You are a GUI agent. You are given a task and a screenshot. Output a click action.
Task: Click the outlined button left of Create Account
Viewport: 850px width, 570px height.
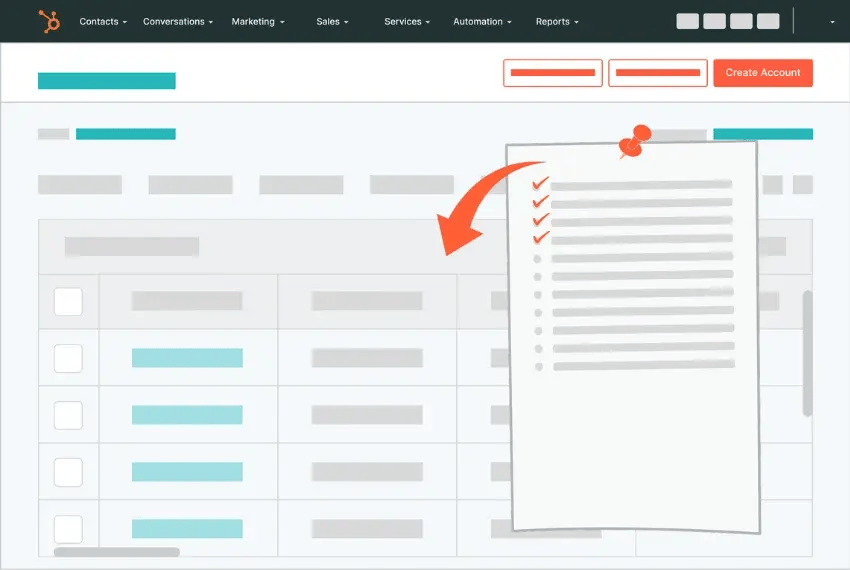point(657,73)
